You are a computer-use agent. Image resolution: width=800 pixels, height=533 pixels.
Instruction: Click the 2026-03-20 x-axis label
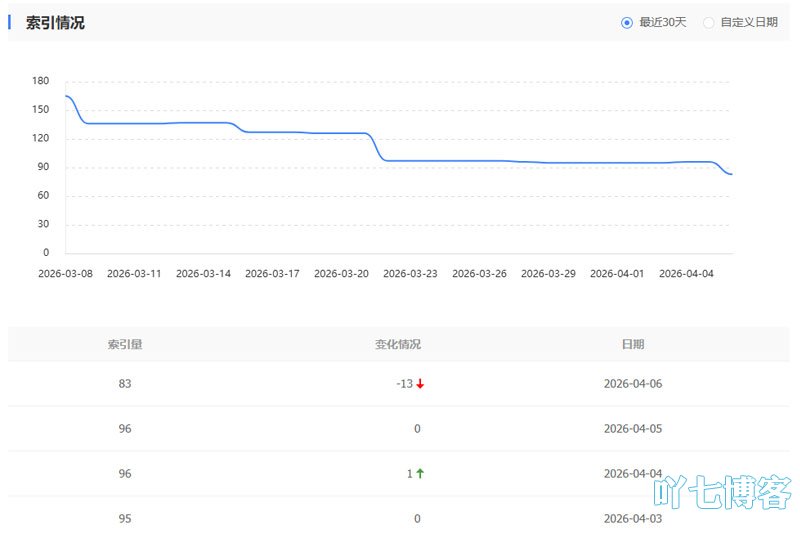[341, 273]
